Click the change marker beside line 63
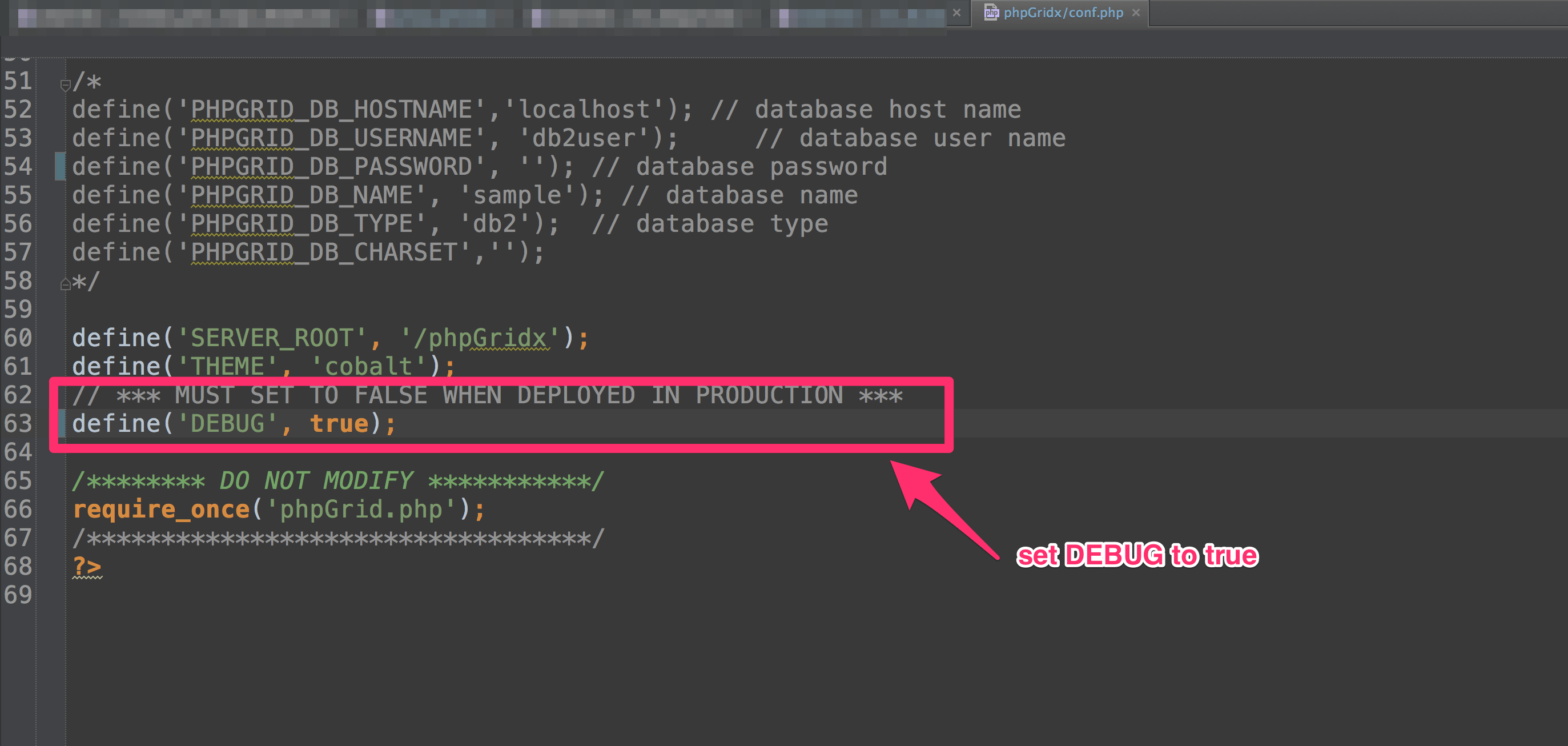 [61, 424]
